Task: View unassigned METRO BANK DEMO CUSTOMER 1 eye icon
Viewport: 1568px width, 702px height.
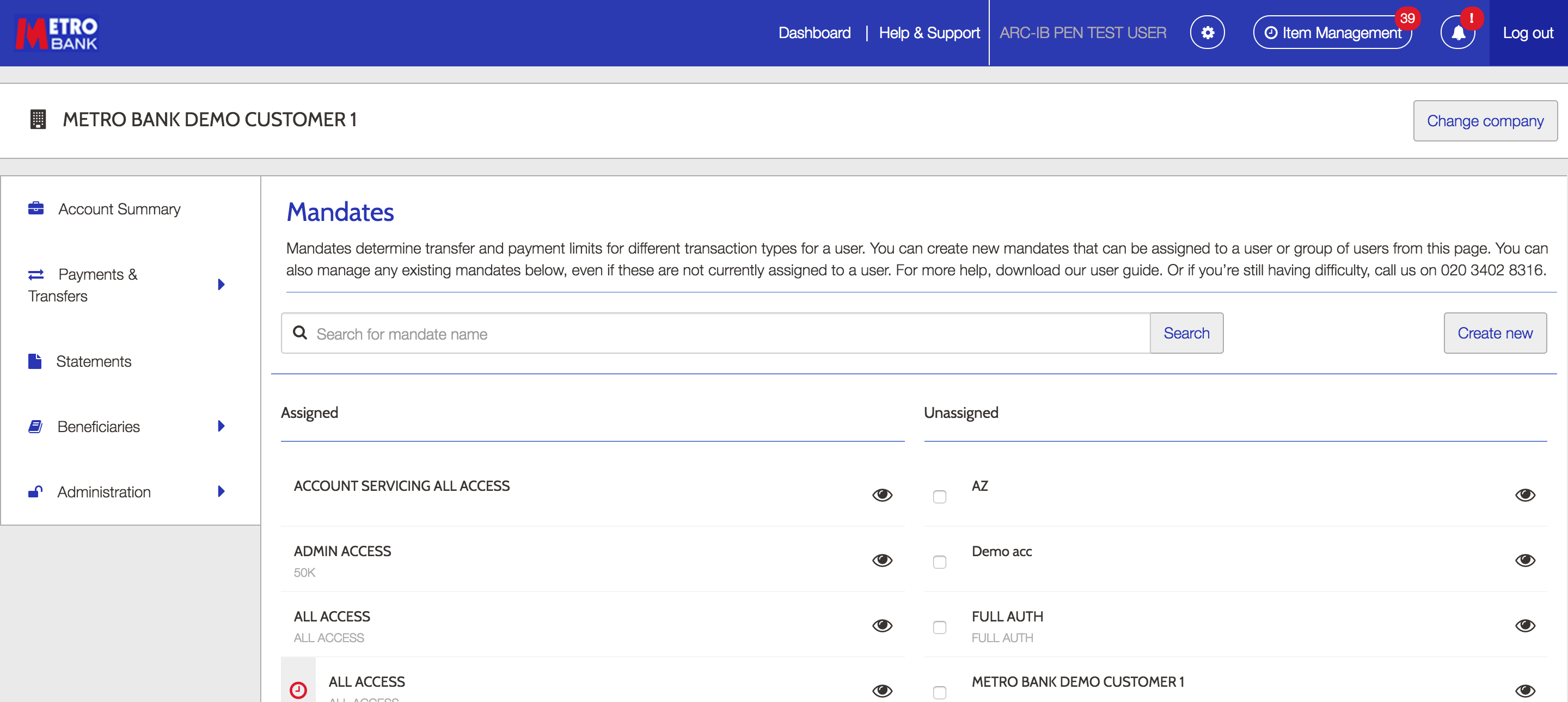Action: tap(1525, 691)
